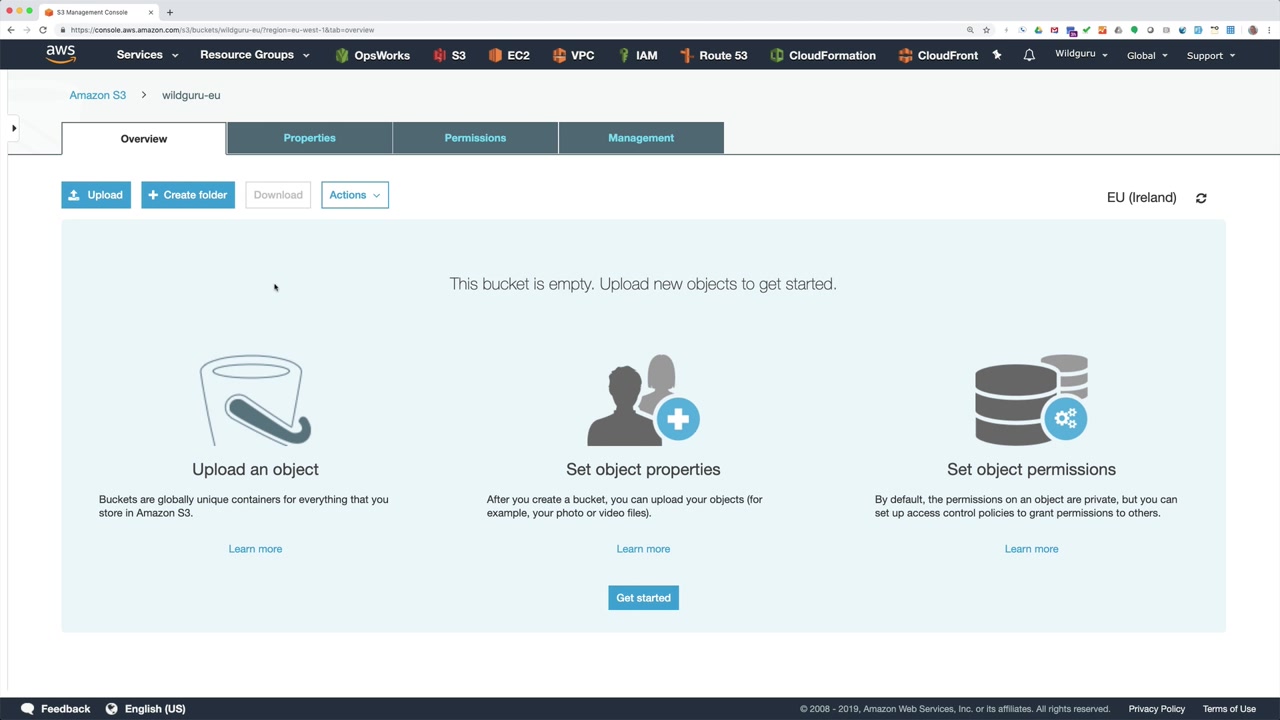Click the disabled Download button
The width and height of the screenshot is (1280, 720).
(278, 195)
